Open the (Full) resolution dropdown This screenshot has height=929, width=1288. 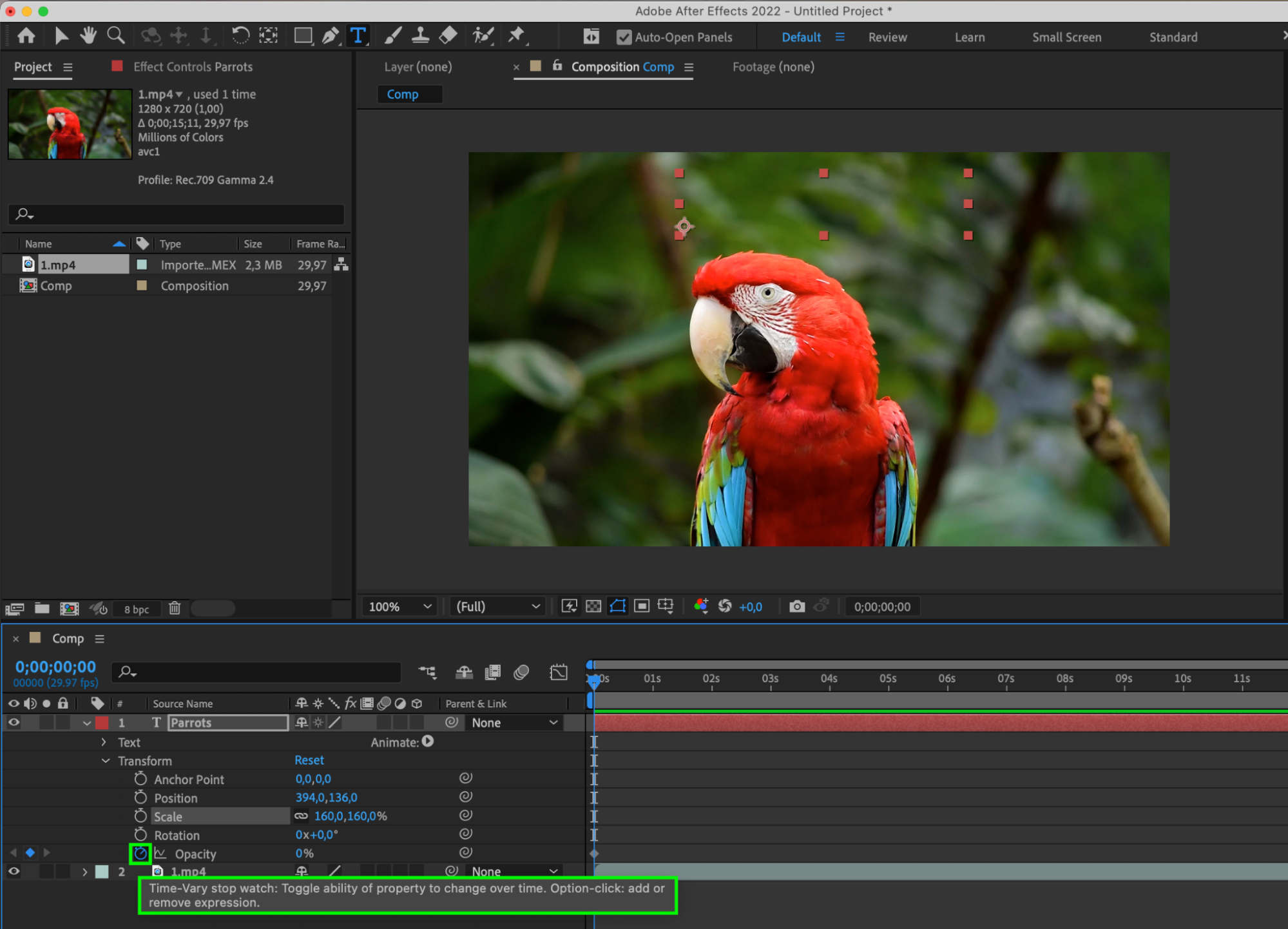coord(497,606)
